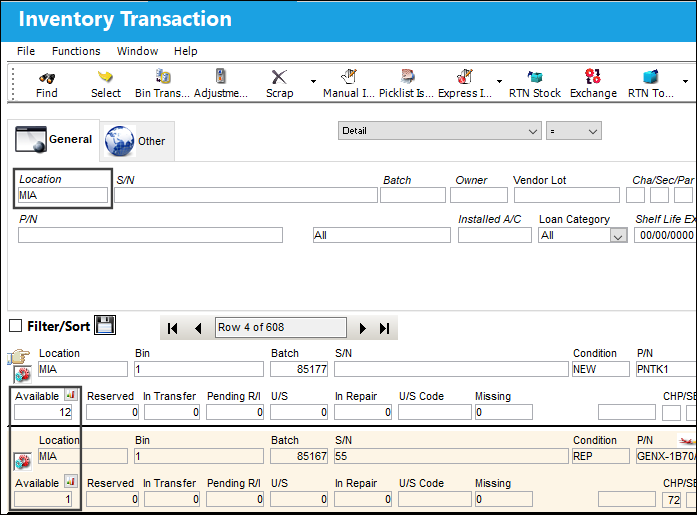This screenshot has height=515, width=697.
Task: Click the chart icon next to Available 12
Action: coord(71,395)
